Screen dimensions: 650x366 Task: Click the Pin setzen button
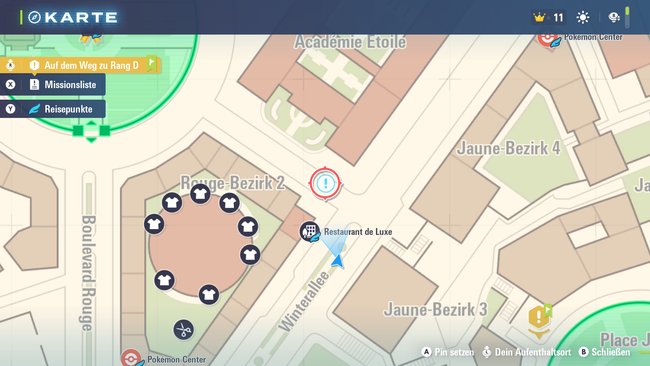click(x=448, y=352)
